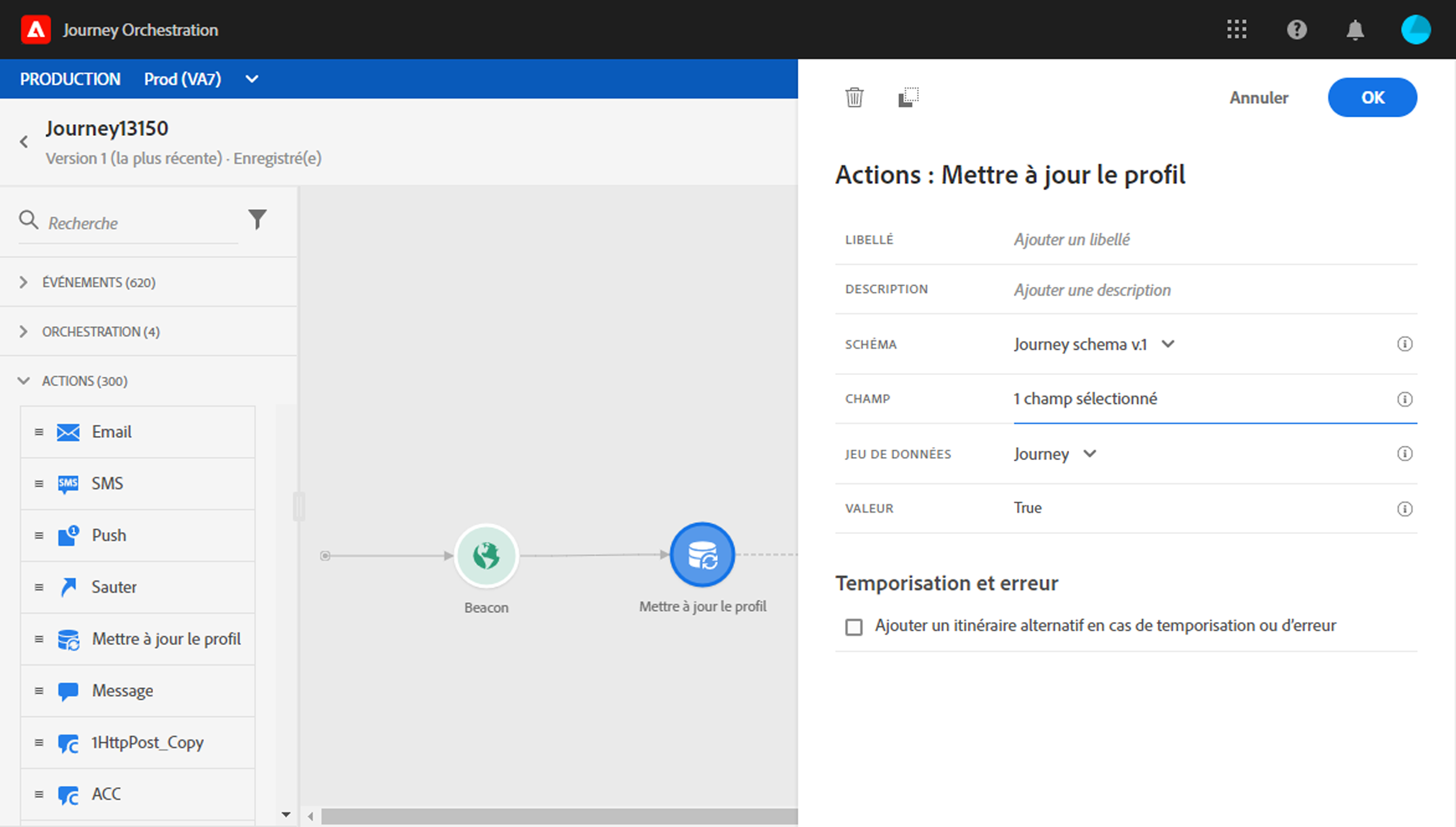Open the apps grid switcher
Screen dimensions: 1456x827
click(1236, 30)
